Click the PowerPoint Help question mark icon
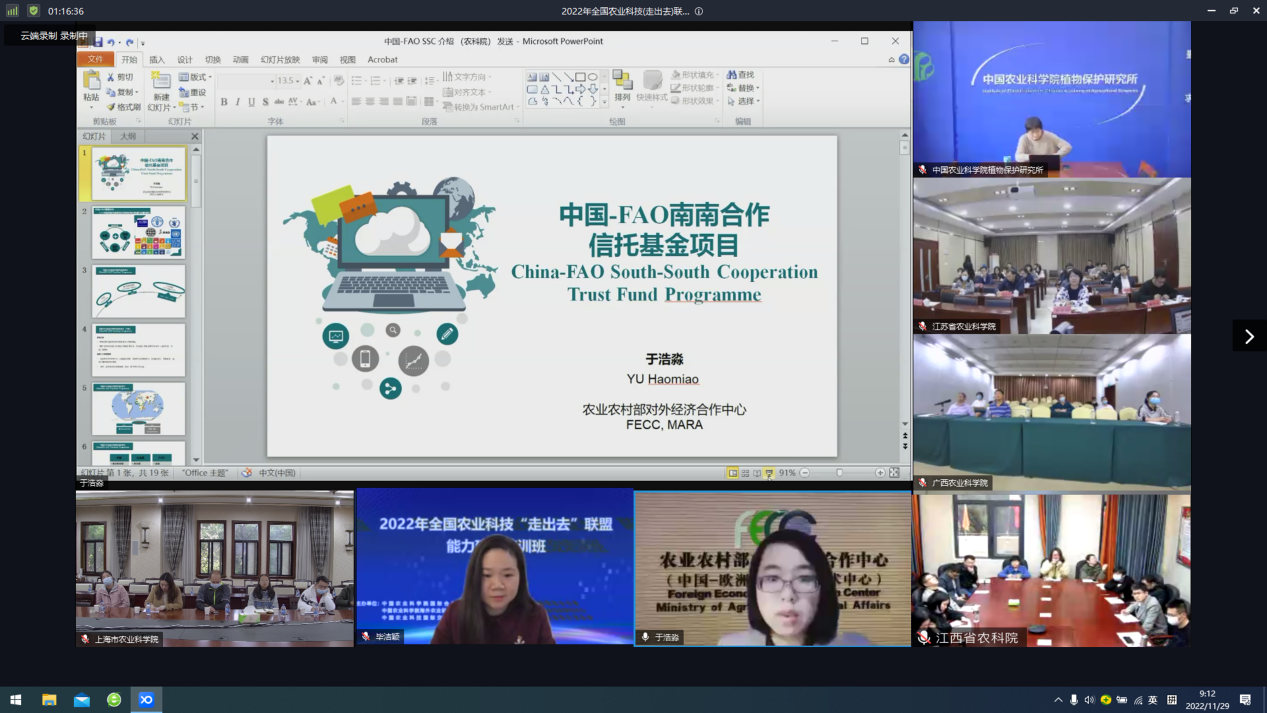 (x=904, y=59)
